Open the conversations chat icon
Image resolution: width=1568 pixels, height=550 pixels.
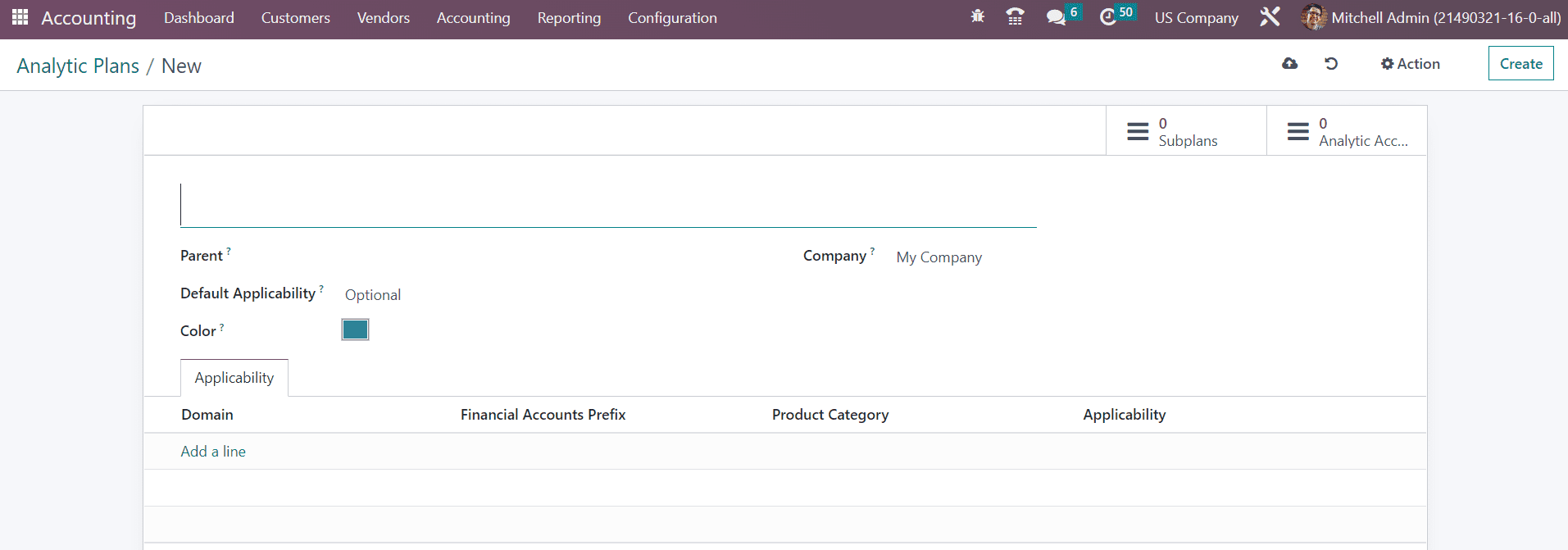click(1057, 17)
